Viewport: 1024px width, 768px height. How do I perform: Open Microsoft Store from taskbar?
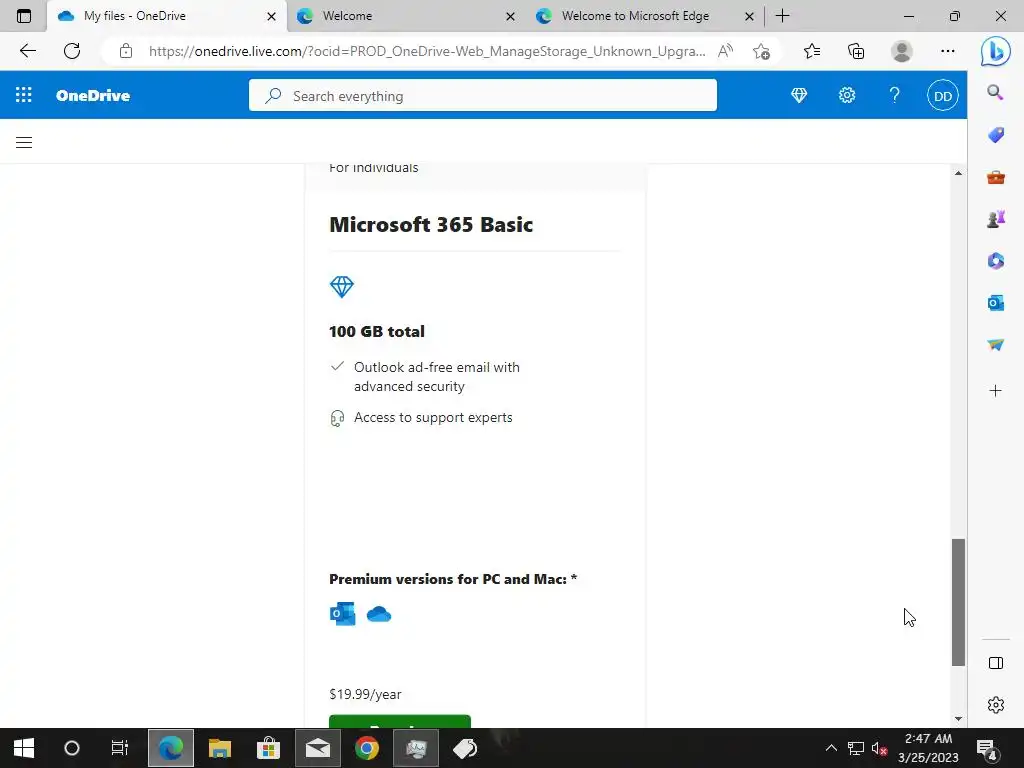click(268, 748)
